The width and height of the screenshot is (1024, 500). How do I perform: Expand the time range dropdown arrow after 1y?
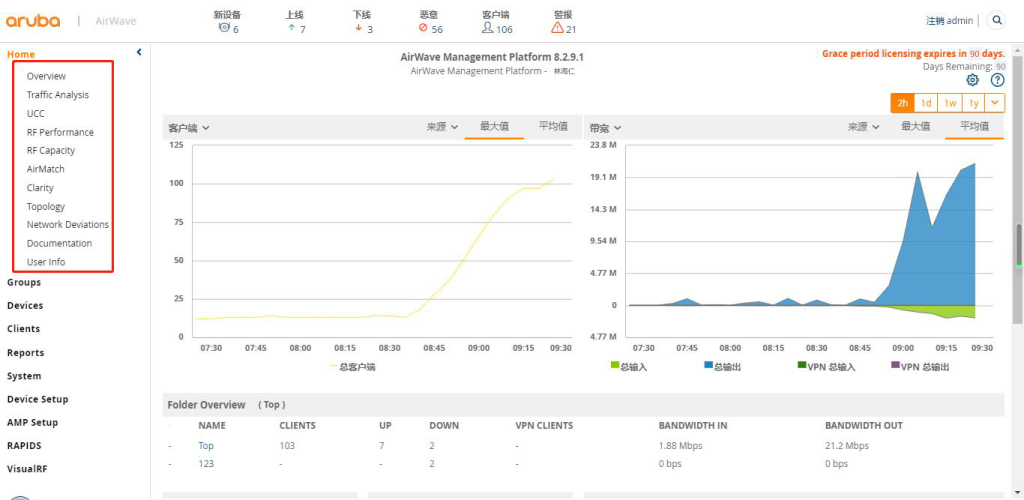995,103
